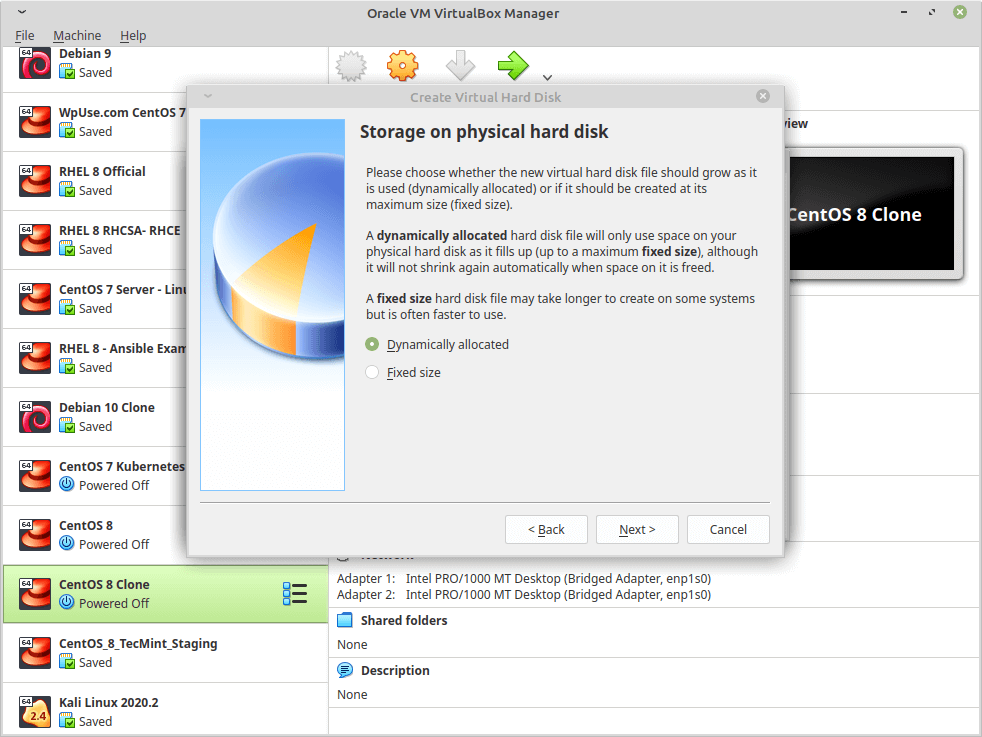The height and width of the screenshot is (737, 982).
Task: Close the Create Virtual Hard Disk dialog
Action: (763, 96)
